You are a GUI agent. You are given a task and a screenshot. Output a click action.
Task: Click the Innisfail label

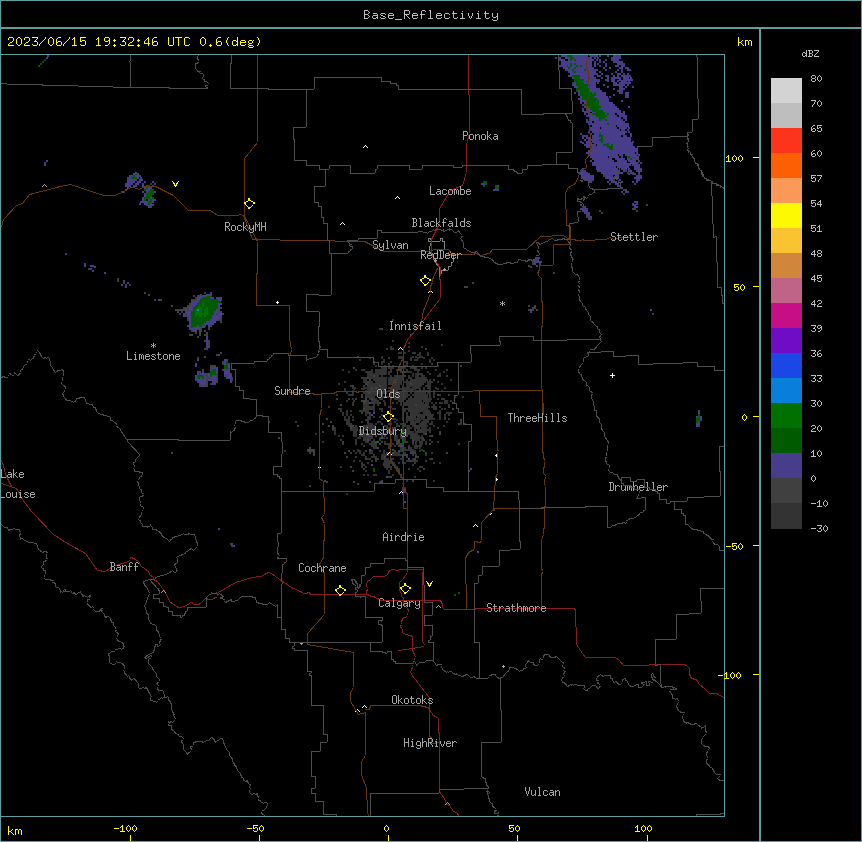point(415,326)
